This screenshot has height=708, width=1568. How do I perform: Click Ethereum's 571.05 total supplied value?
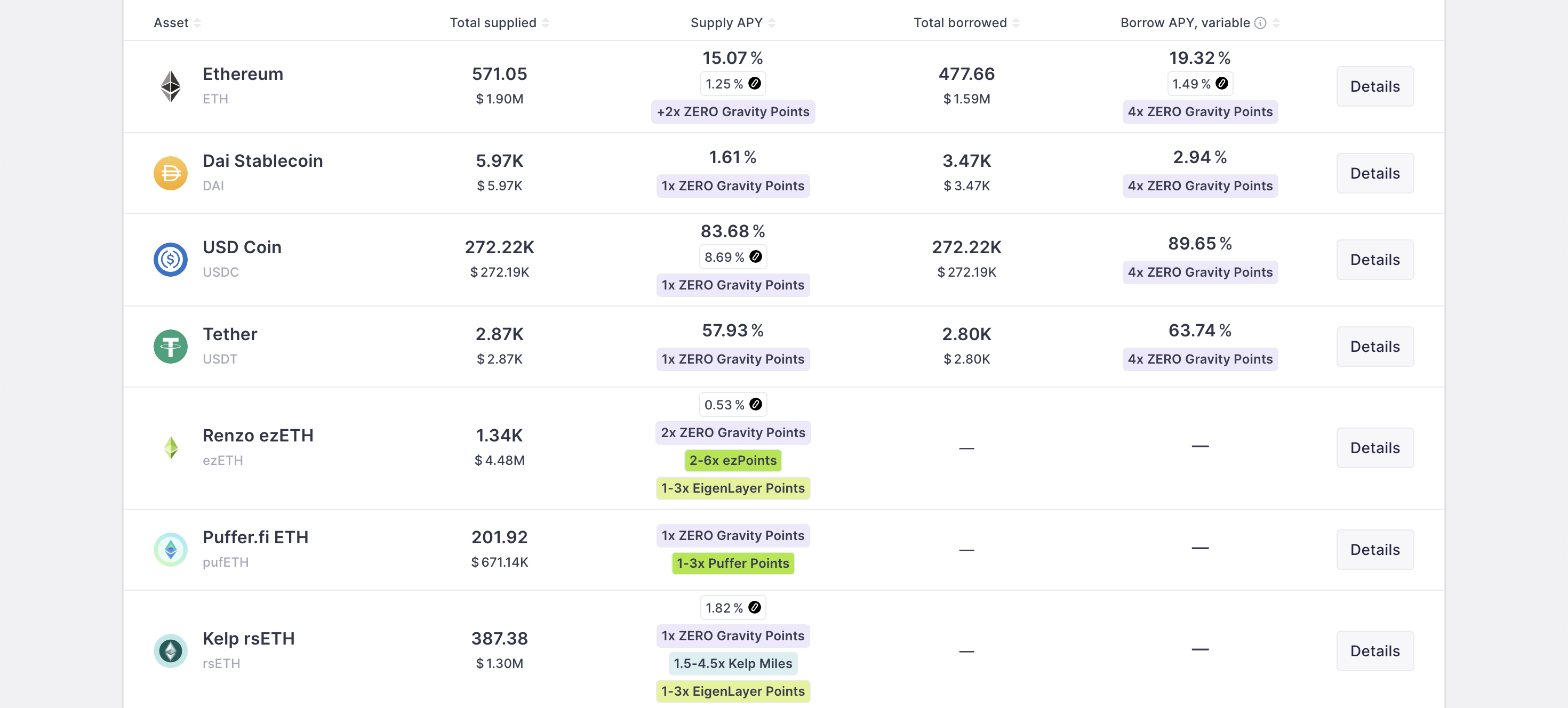499,74
